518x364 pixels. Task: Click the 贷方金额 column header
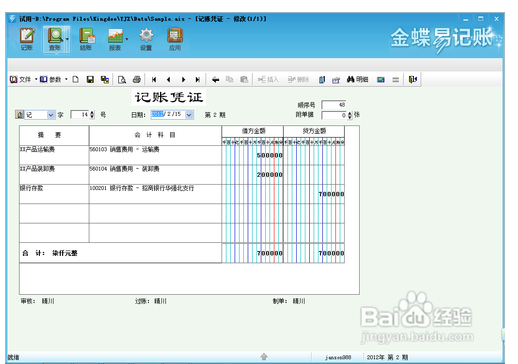[314, 131]
